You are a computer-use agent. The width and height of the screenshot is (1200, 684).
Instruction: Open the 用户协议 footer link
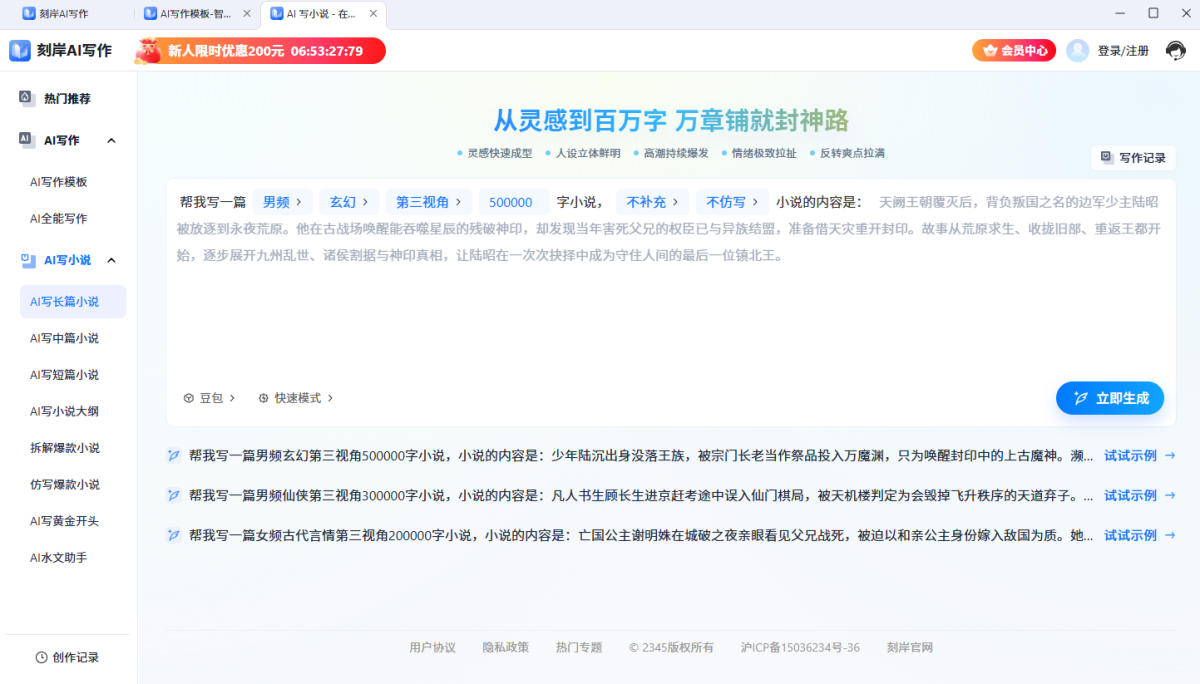432,647
